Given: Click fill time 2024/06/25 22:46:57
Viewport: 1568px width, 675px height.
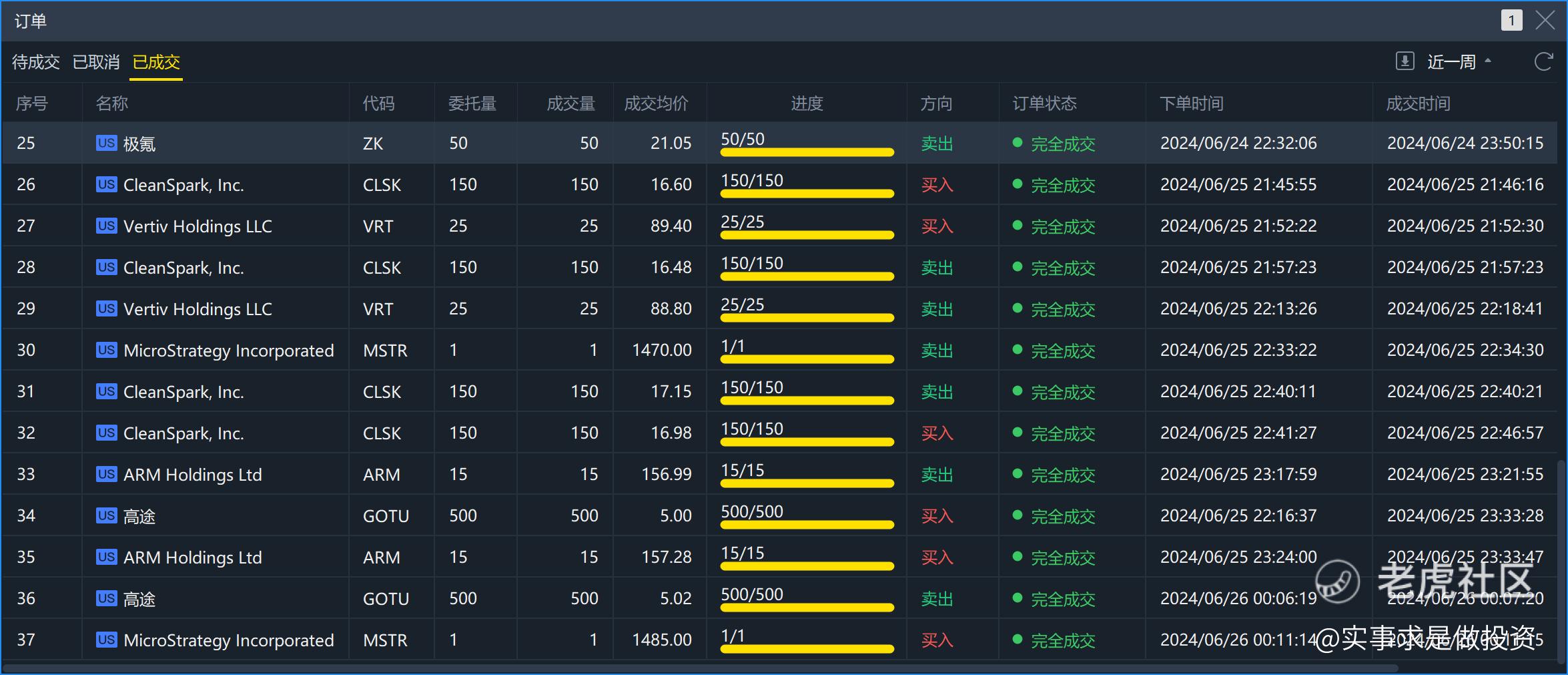Looking at the screenshot, I should coord(1465,433).
